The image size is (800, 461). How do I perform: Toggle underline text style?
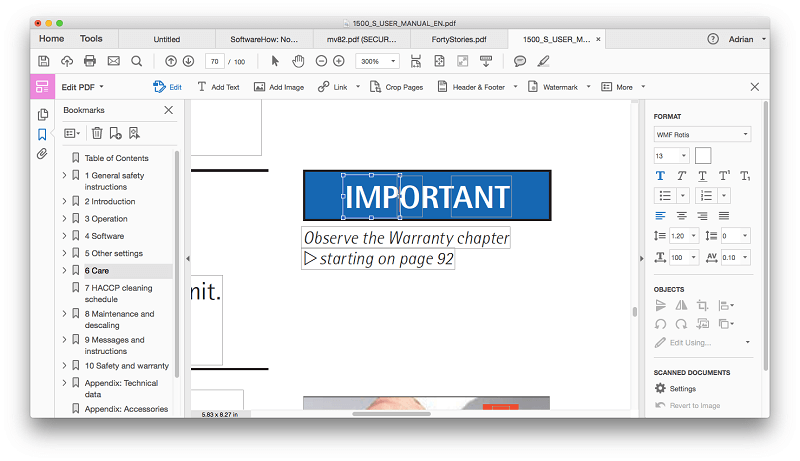[x=703, y=176]
